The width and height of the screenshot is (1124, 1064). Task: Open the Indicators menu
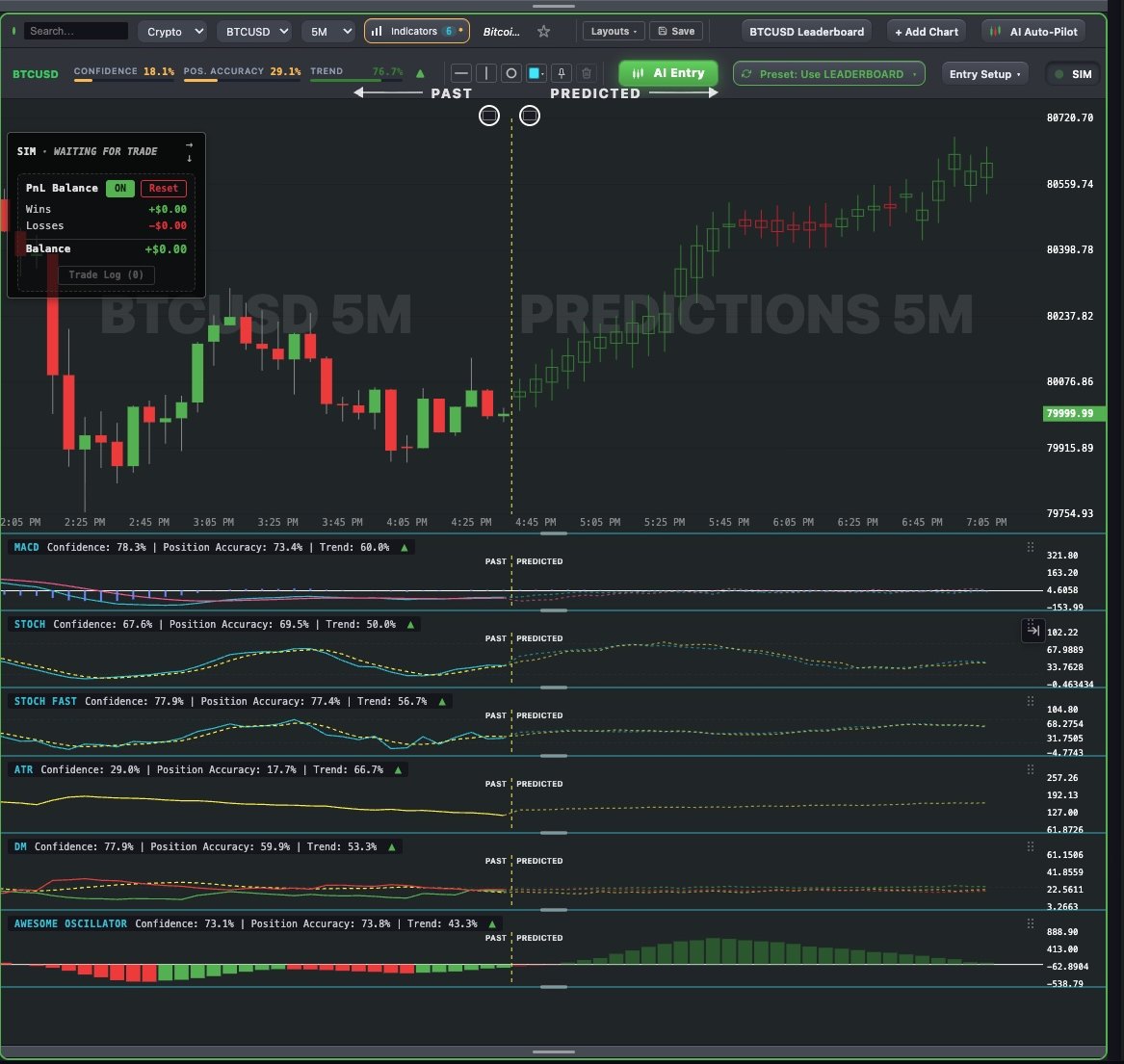point(417,32)
